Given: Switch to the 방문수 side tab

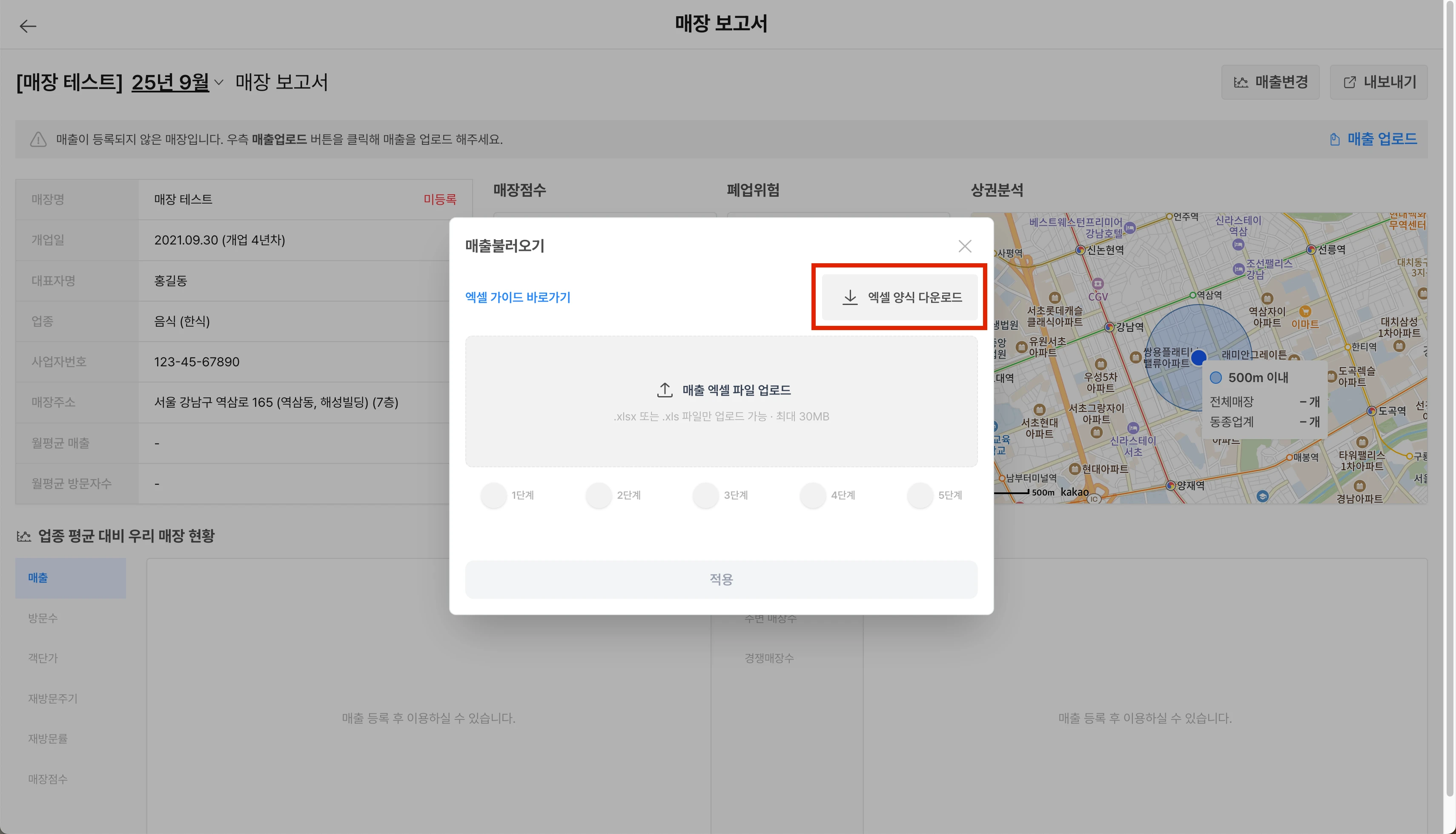Looking at the screenshot, I should click(x=43, y=618).
